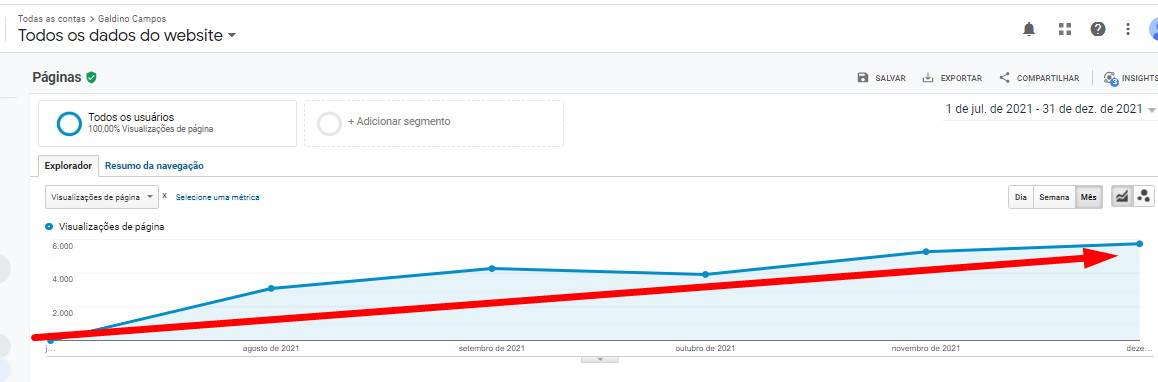This screenshot has width=1158, height=382.
Task: Click the Adicionar segmento box
Action: 434,123
